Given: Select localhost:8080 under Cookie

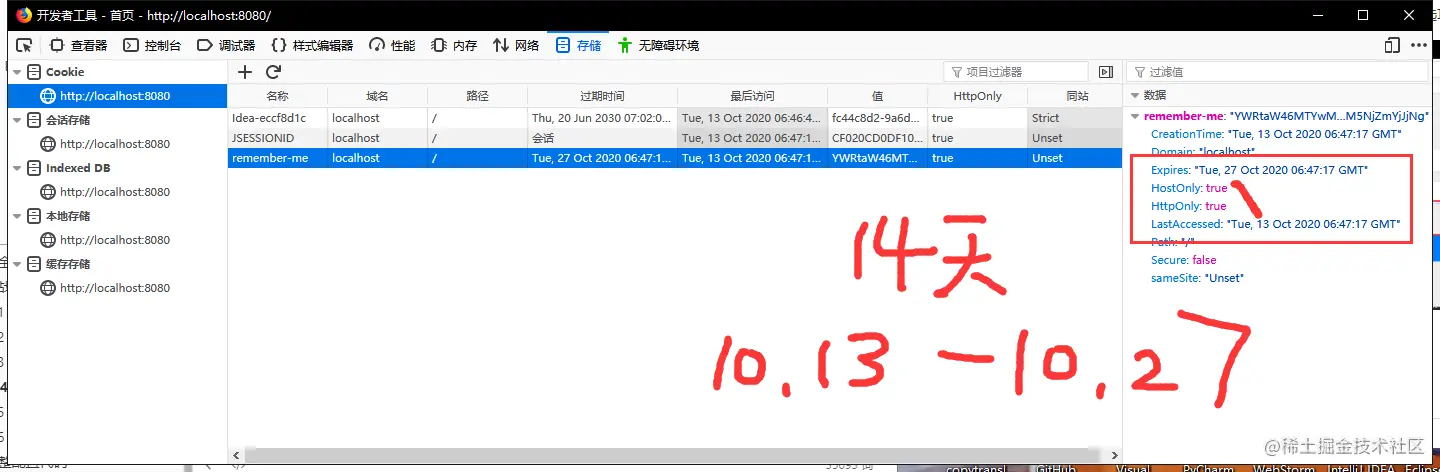Looking at the screenshot, I should [x=118, y=96].
